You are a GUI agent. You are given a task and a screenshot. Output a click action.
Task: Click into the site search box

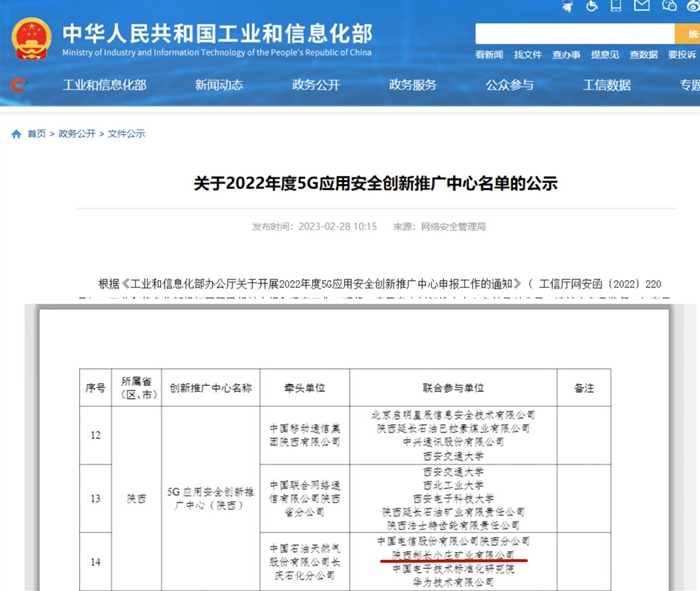click(x=575, y=34)
